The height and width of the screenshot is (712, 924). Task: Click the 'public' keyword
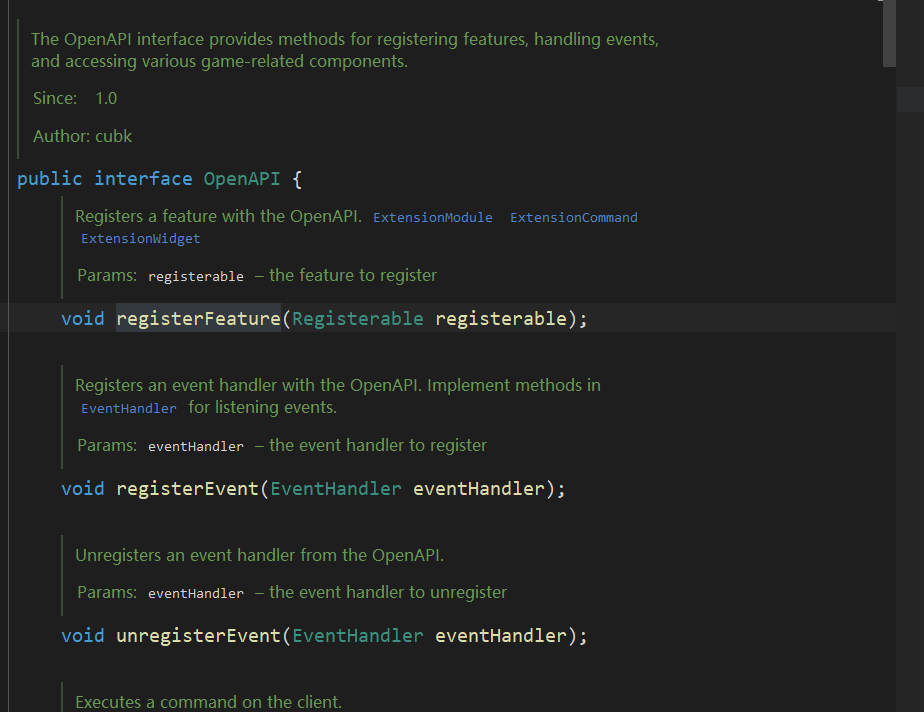coord(50,179)
